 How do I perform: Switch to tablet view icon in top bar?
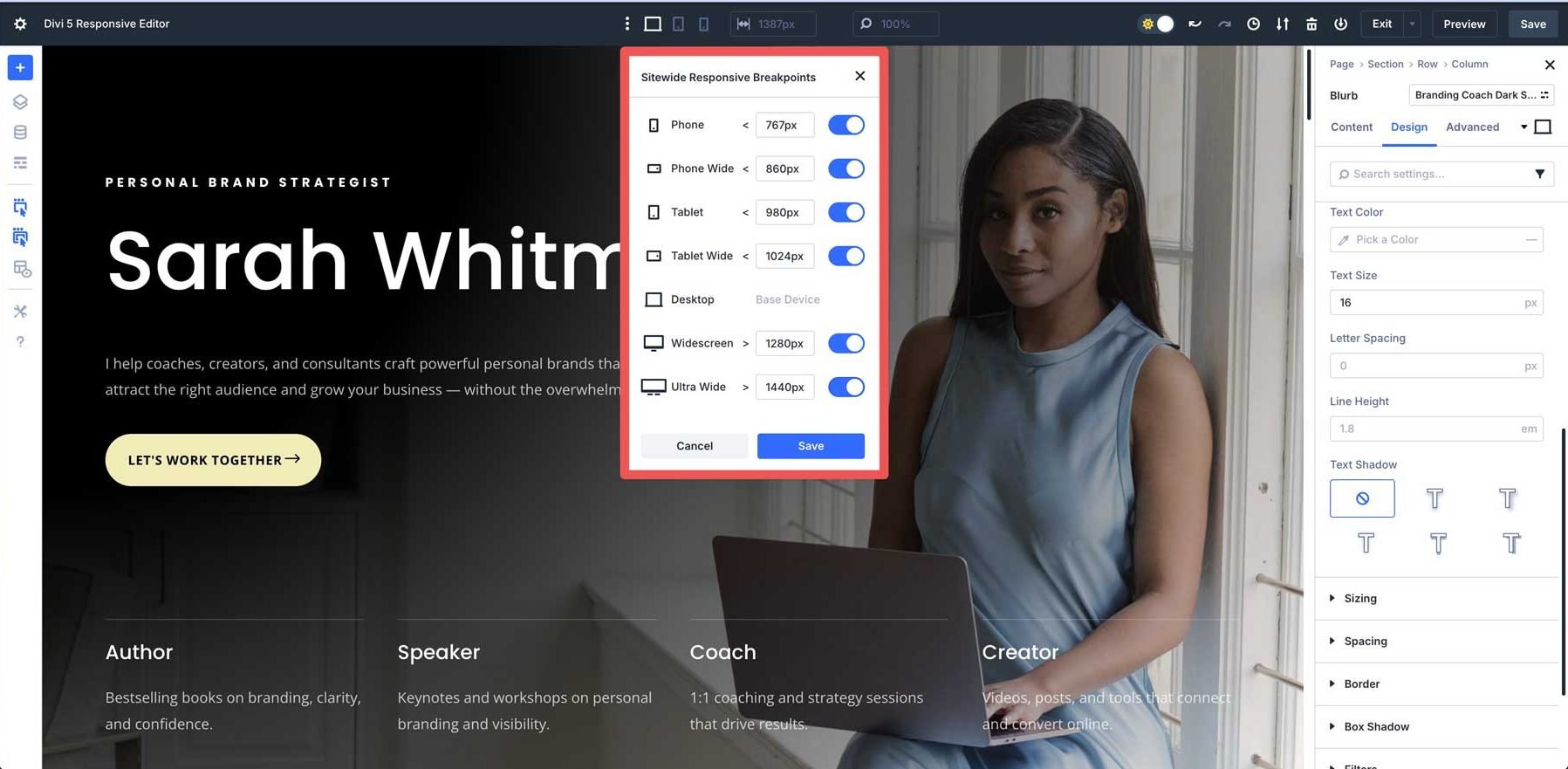coord(678,24)
